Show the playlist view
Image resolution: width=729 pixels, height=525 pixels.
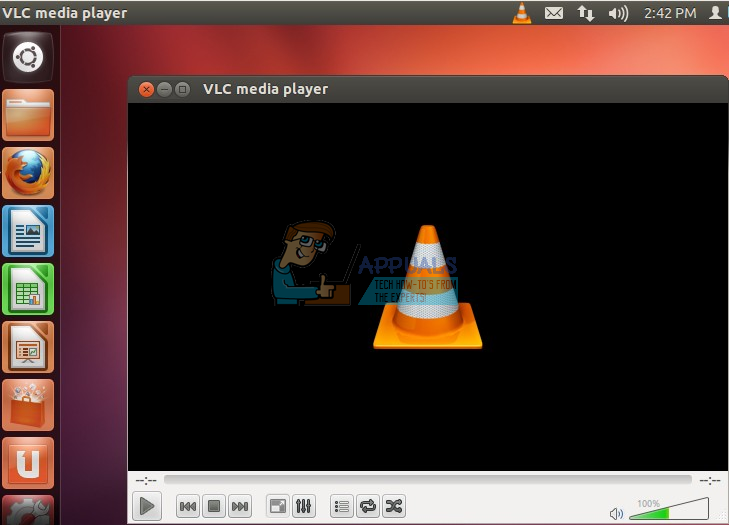341,507
